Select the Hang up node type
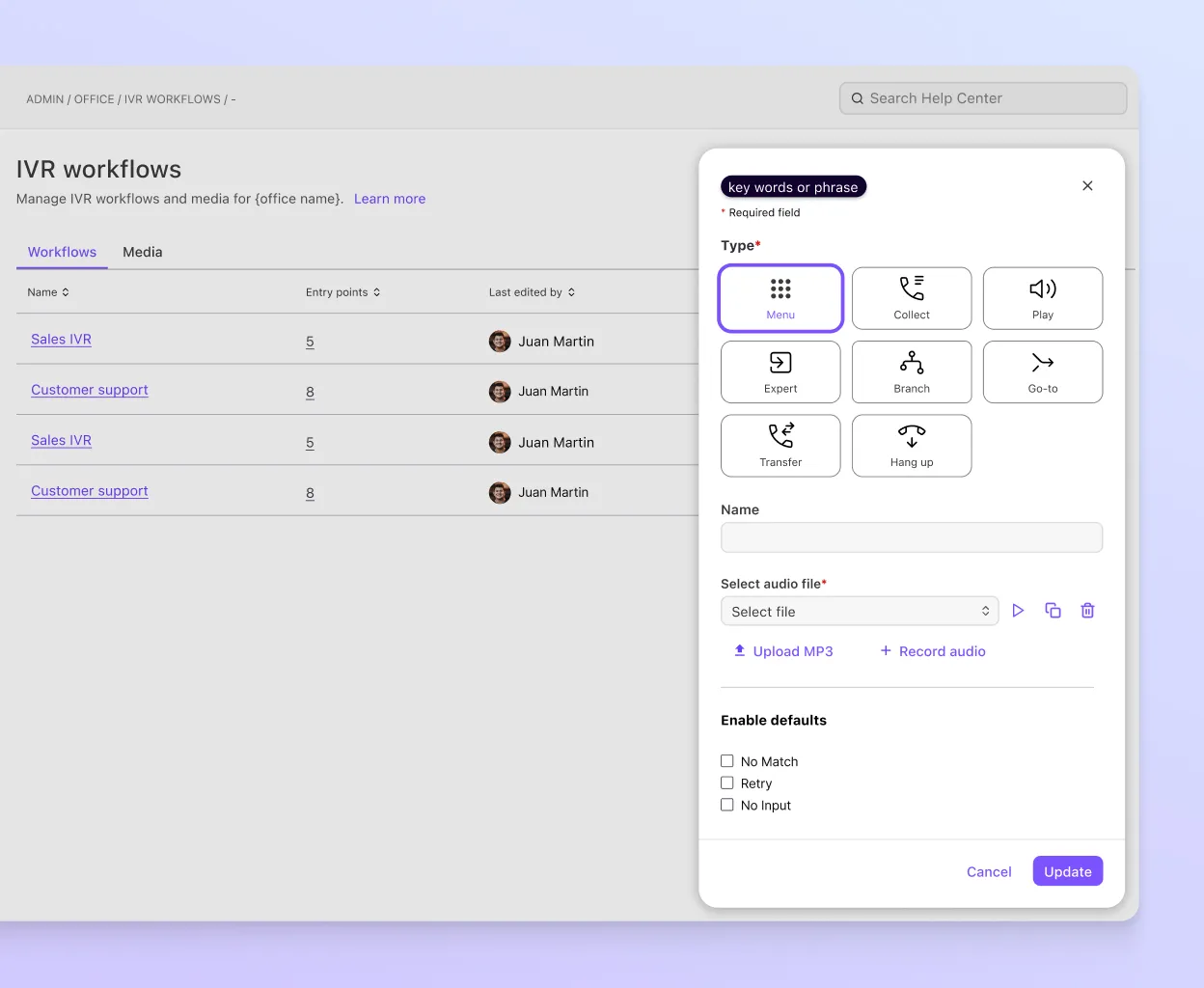1204x988 pixels. 912,446
